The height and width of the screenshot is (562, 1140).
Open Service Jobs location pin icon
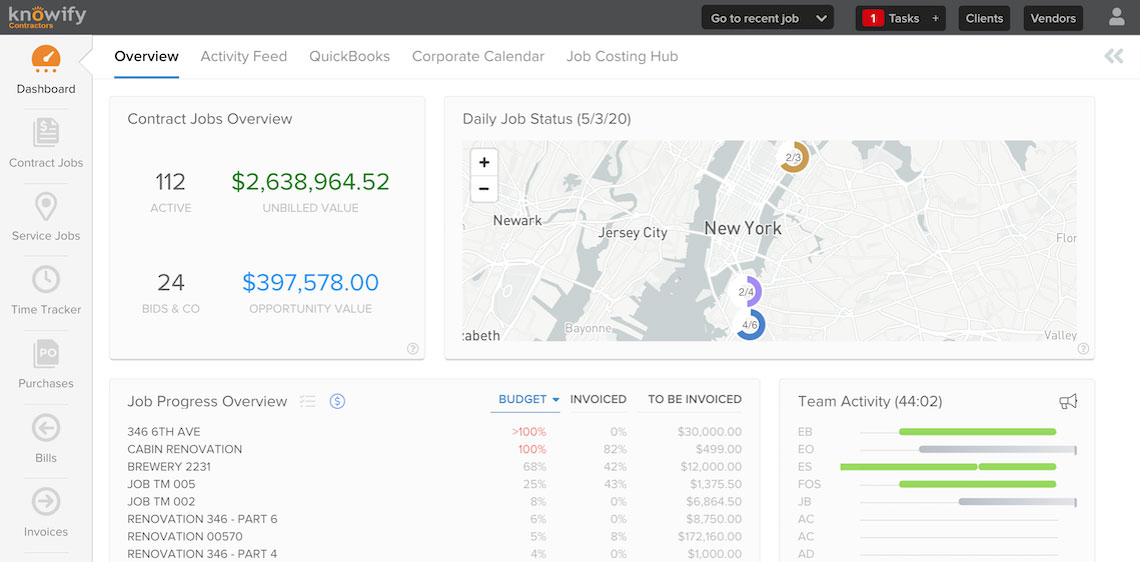coord(46,206)
